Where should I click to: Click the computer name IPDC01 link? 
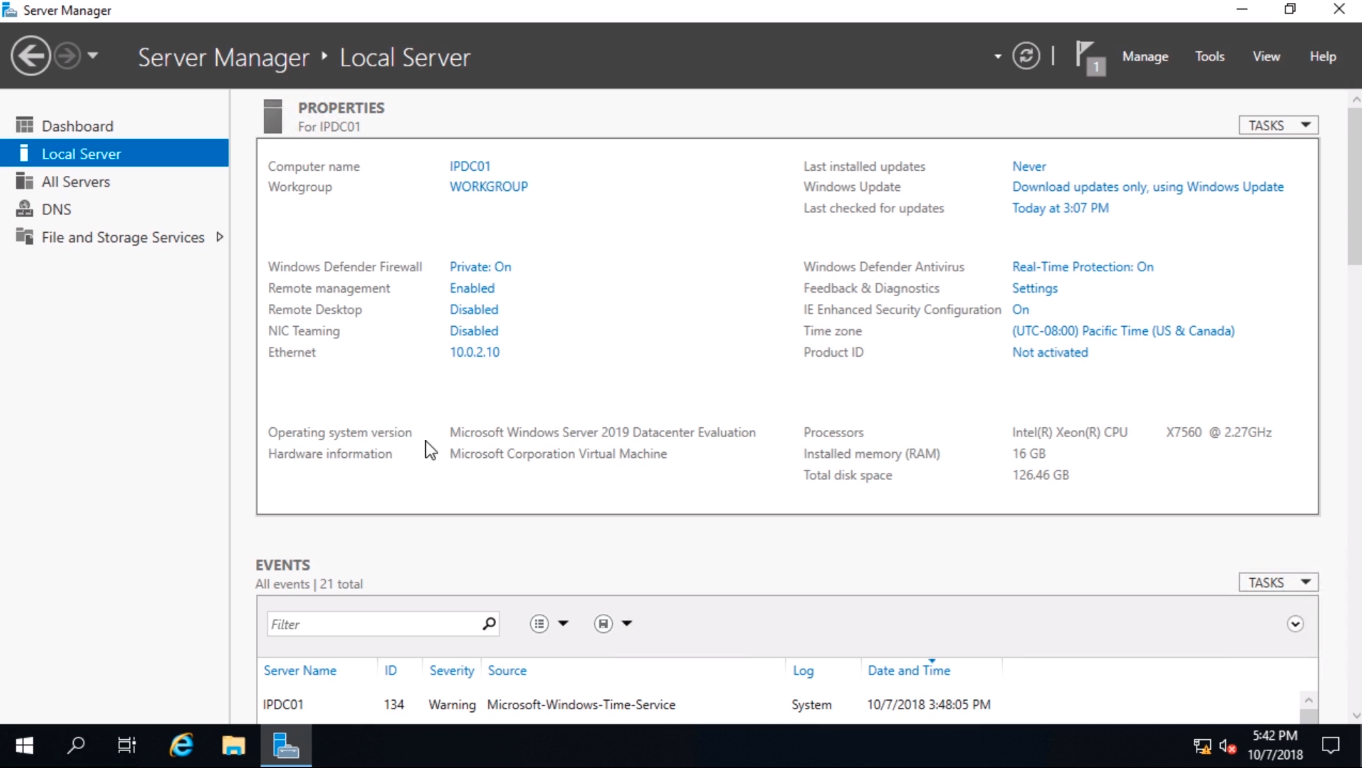tap(470, 167)
